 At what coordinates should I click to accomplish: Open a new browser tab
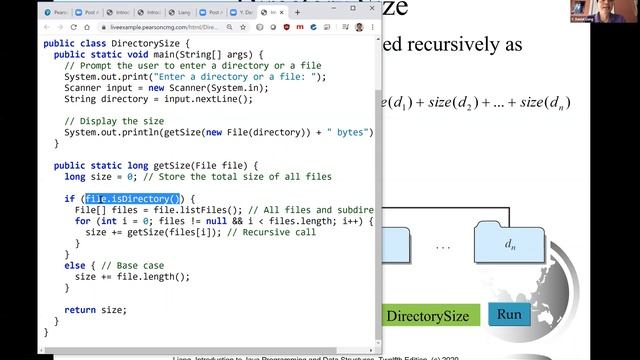pyautogui.click(x=297, y=13)
